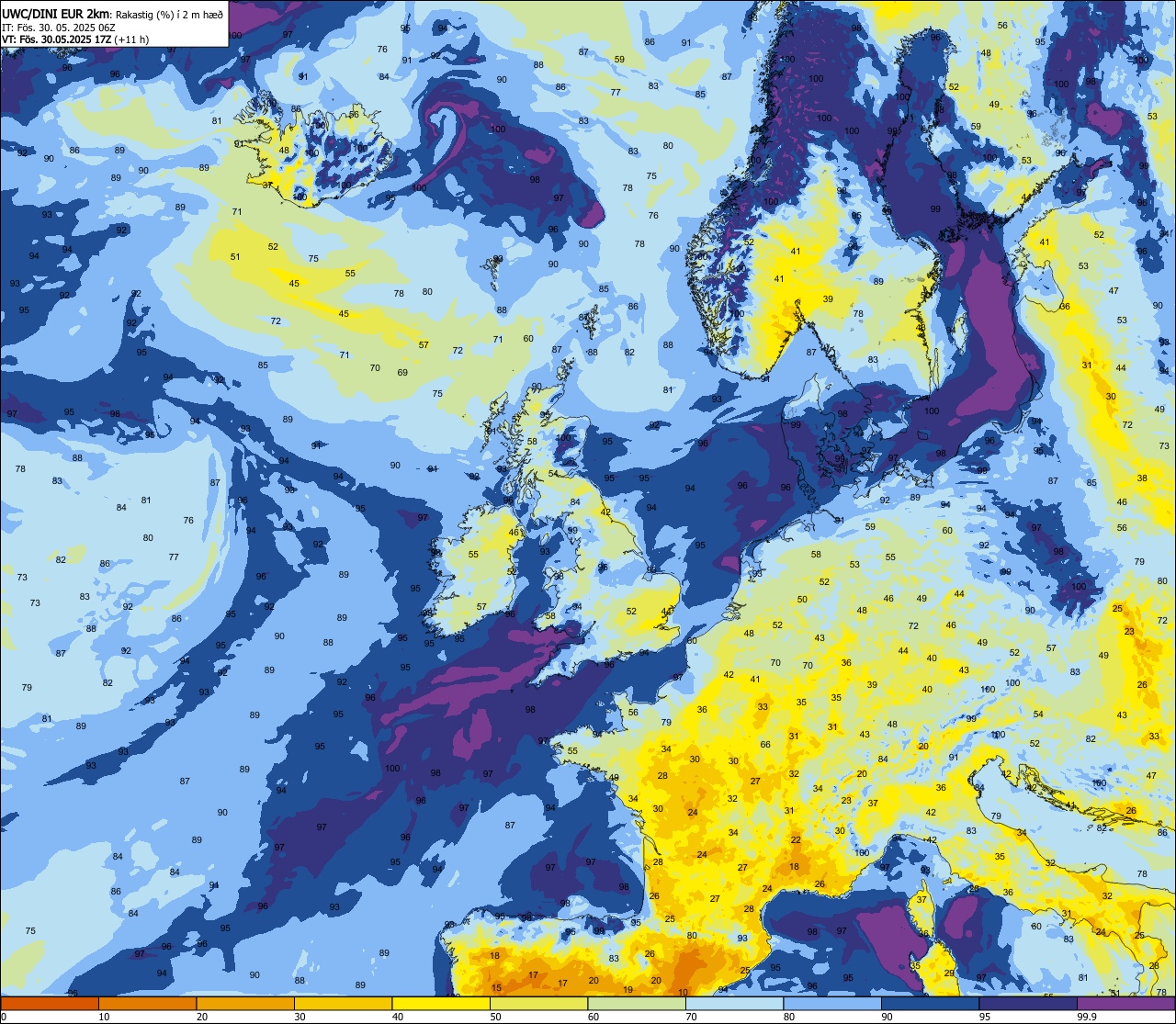Click the humidity value '29' on Sardinia
This screenshot has width=1176, height=1024.
tap(949, 973)
